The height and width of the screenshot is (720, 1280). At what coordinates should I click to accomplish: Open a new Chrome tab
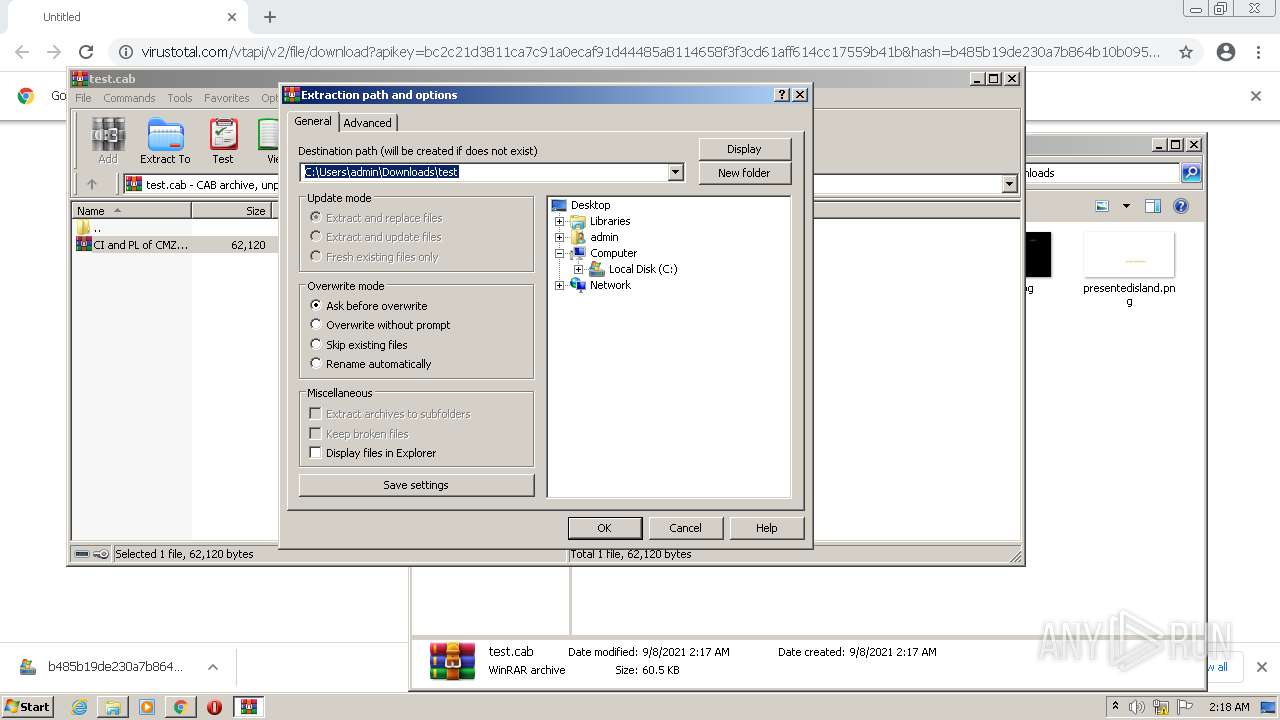pyautogui.click(x=270, y=17)
